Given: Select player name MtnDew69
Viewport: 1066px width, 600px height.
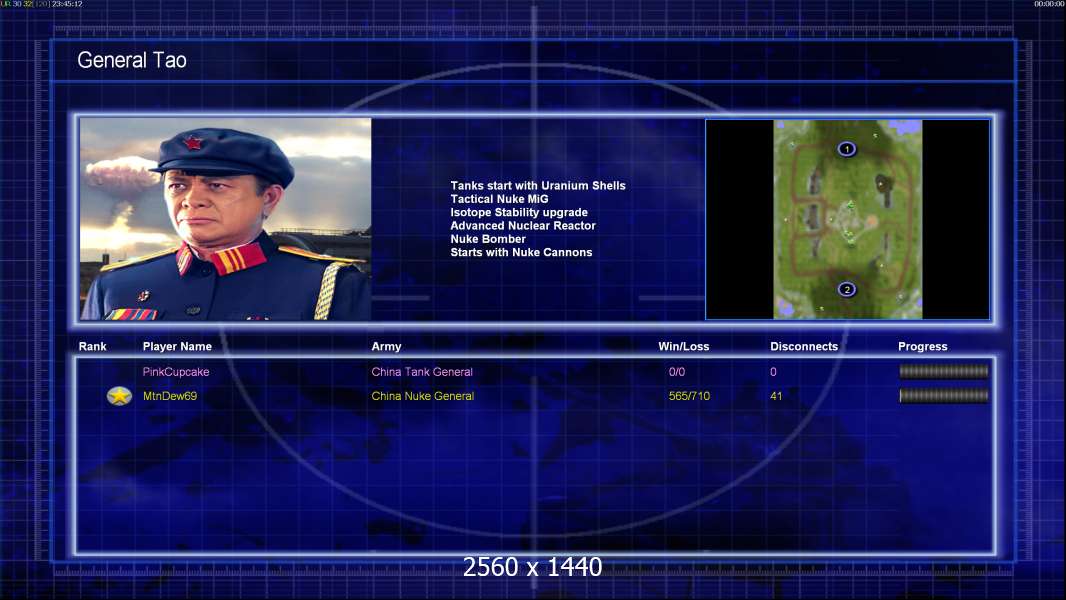Looking at the screenshot, I should 170,396.
